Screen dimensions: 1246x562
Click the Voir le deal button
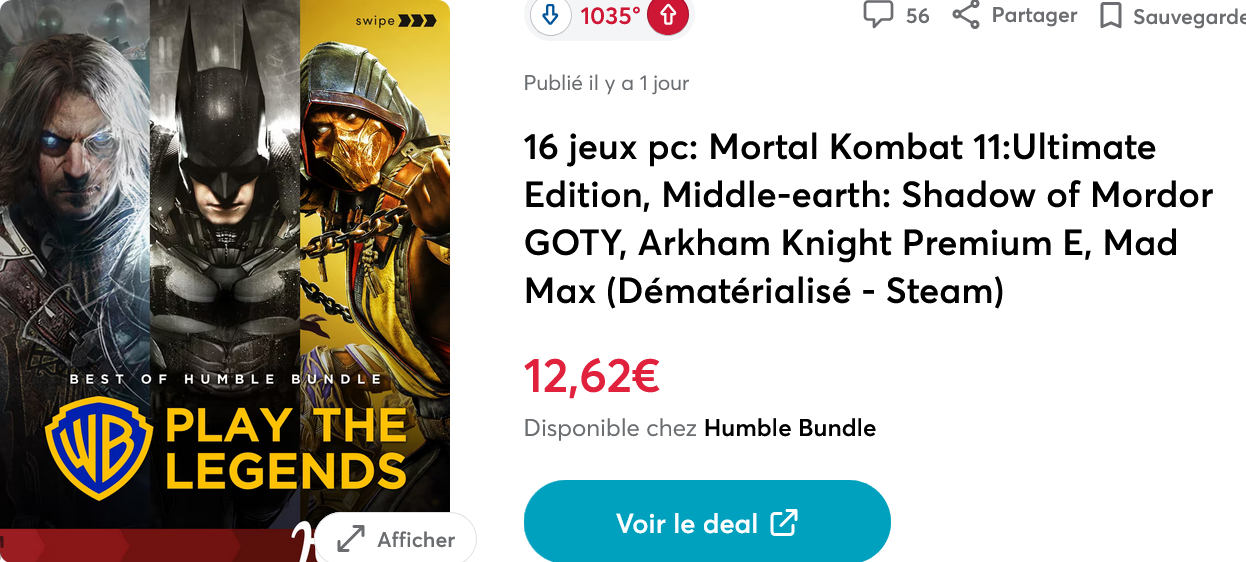coord(707,522)
